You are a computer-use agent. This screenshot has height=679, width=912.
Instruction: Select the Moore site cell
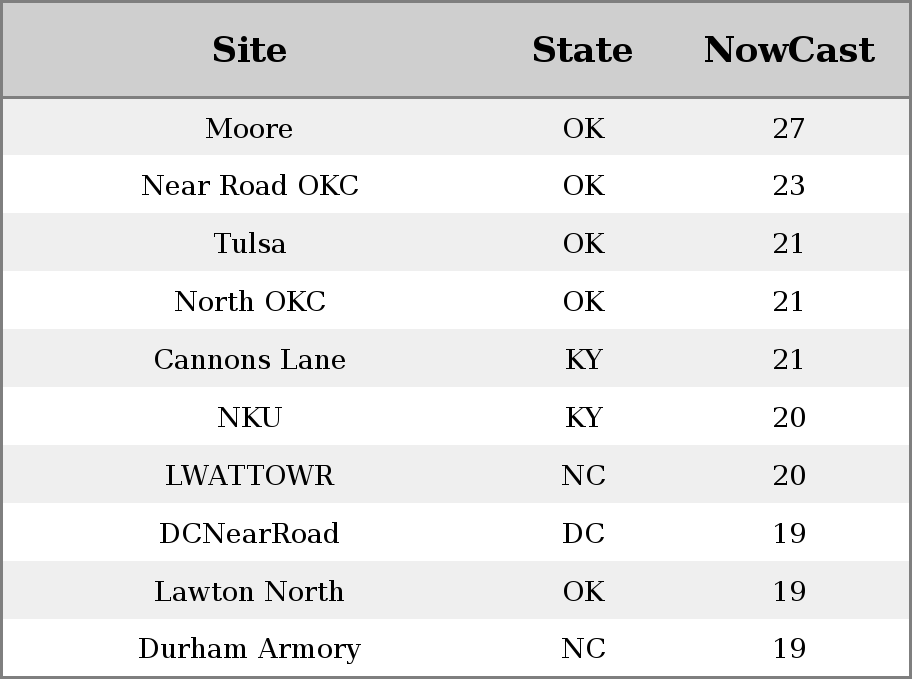[x=249, y=128]
